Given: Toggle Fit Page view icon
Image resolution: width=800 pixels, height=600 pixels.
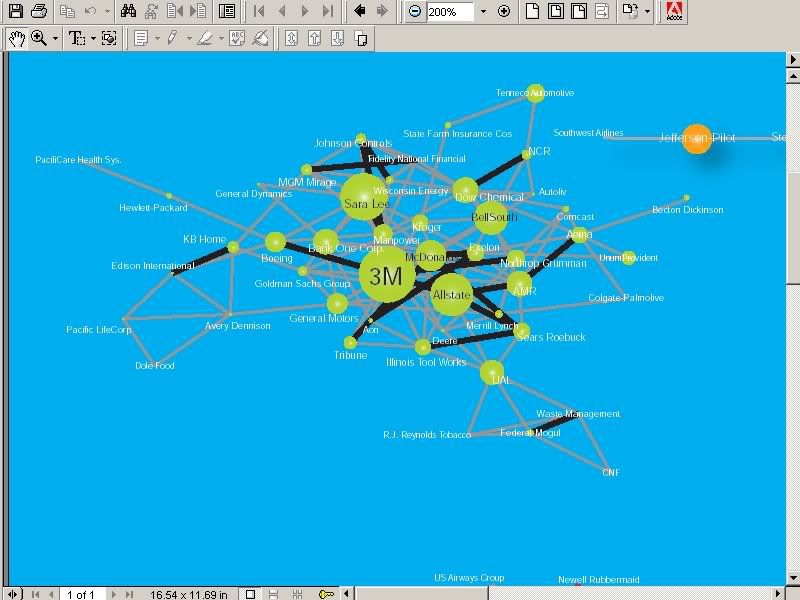Looking at the screenshot, I should click(555, 12).
